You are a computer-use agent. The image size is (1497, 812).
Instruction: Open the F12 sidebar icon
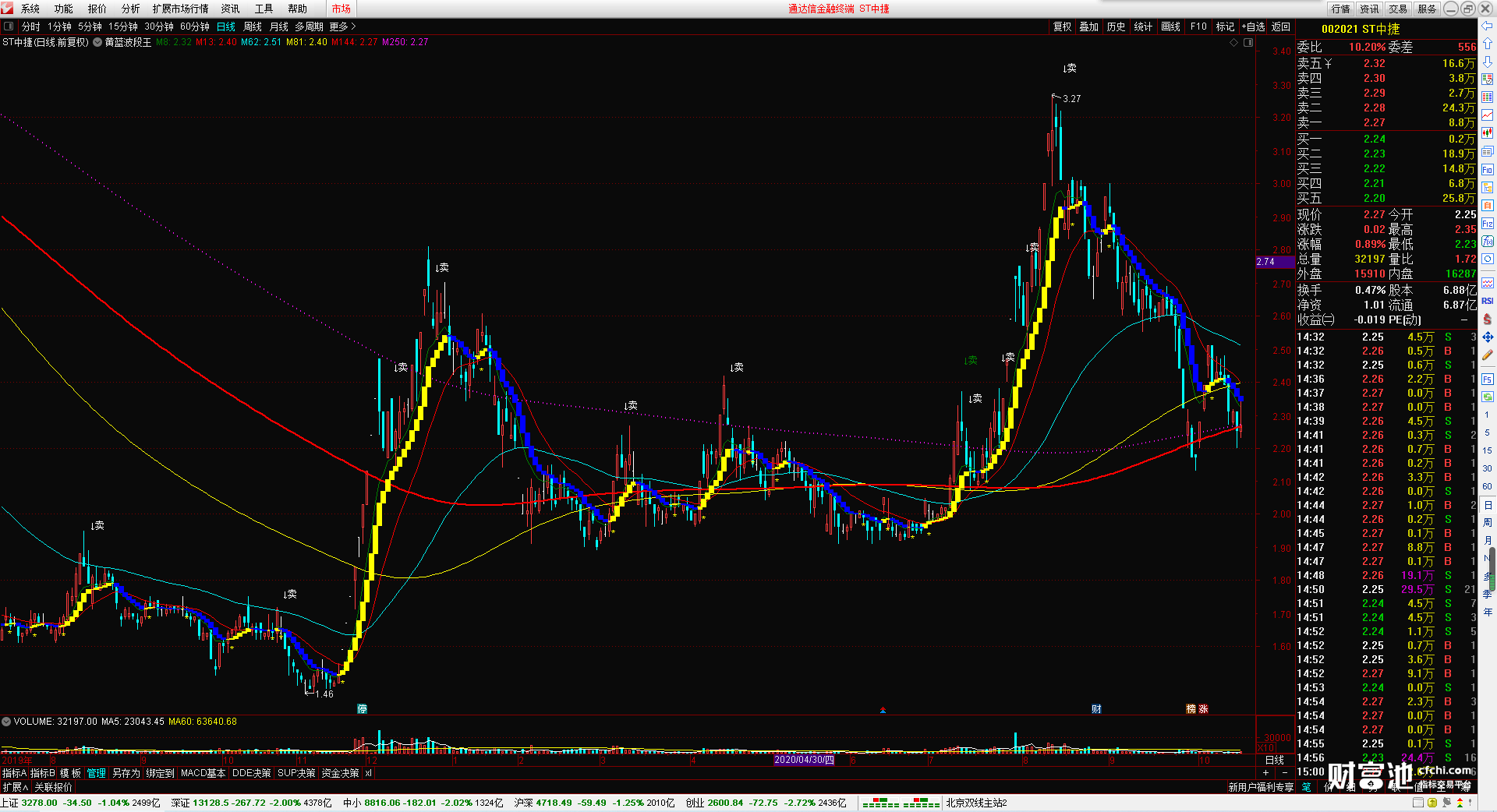click(x=1488, y=224)
